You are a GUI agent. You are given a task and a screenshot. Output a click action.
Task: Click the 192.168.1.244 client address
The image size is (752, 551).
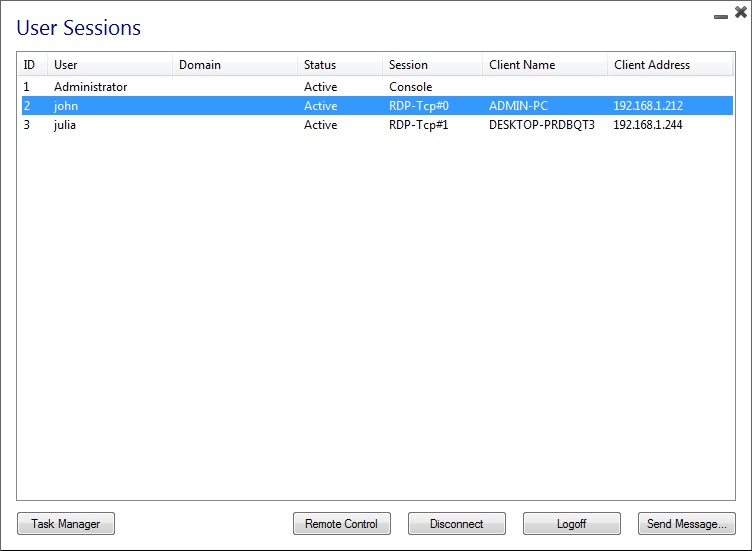[648, 125]
